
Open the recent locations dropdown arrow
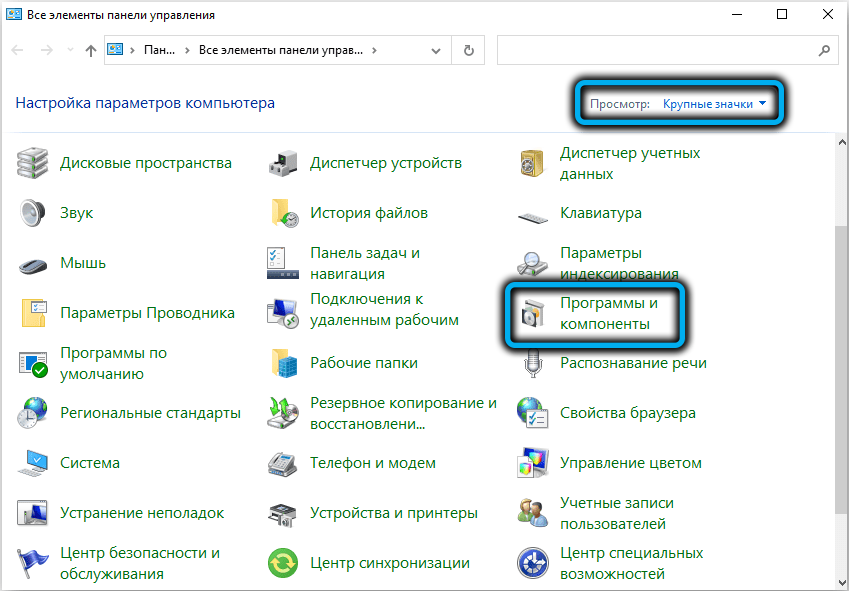tap(70, 50)
